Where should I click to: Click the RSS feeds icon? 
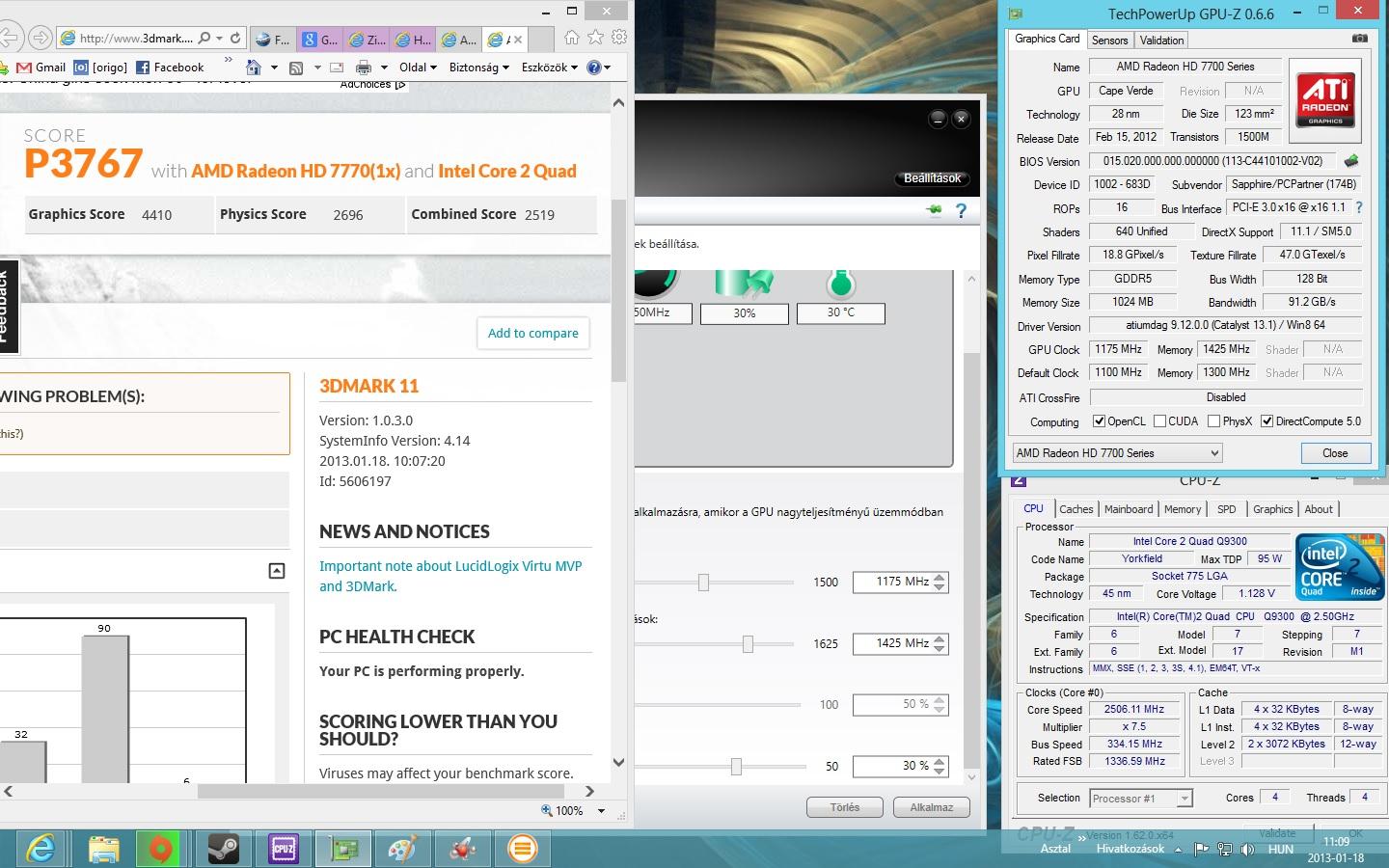click(296, 68)
